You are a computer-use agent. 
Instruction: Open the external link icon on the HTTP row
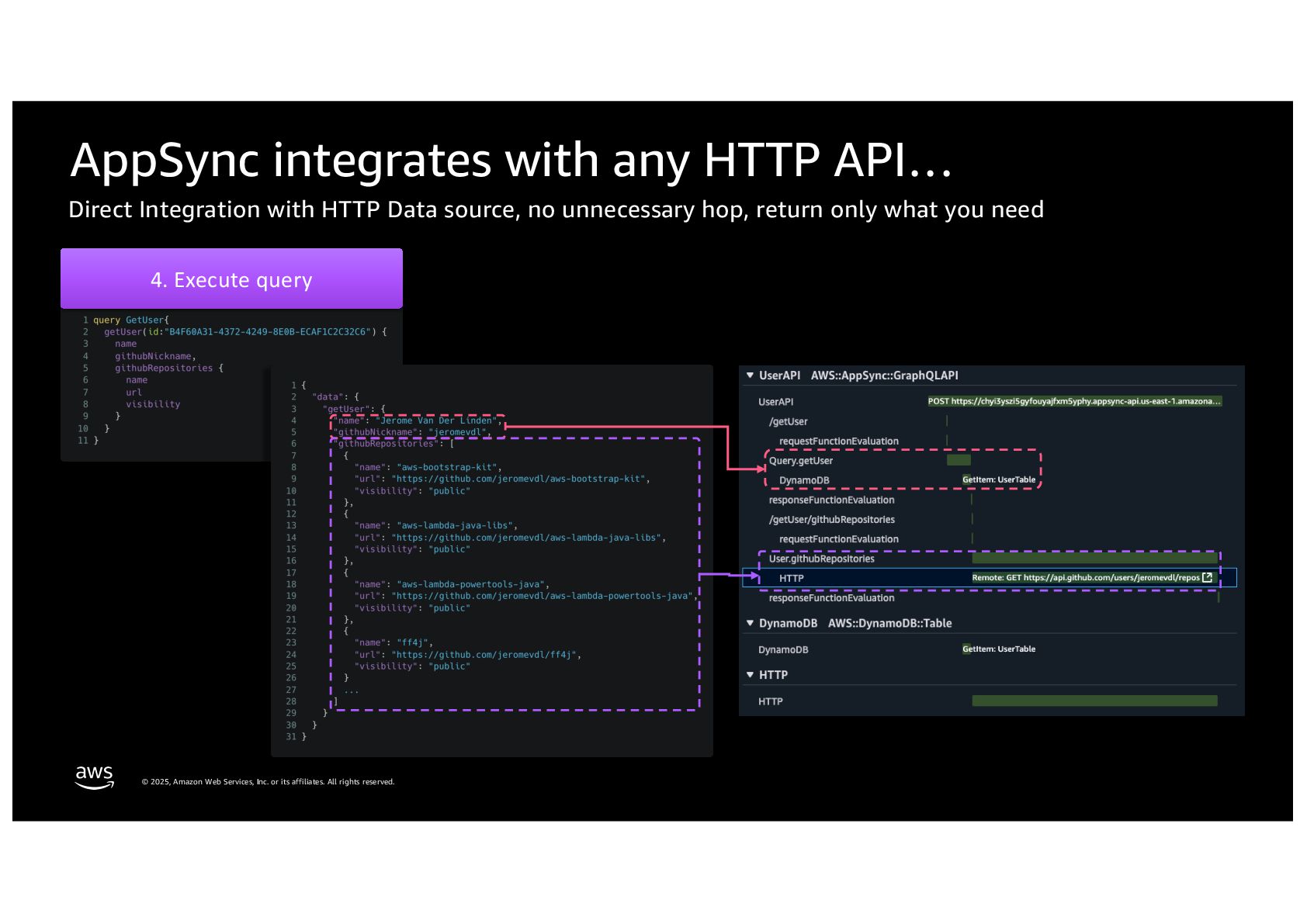pos(1207,577)
